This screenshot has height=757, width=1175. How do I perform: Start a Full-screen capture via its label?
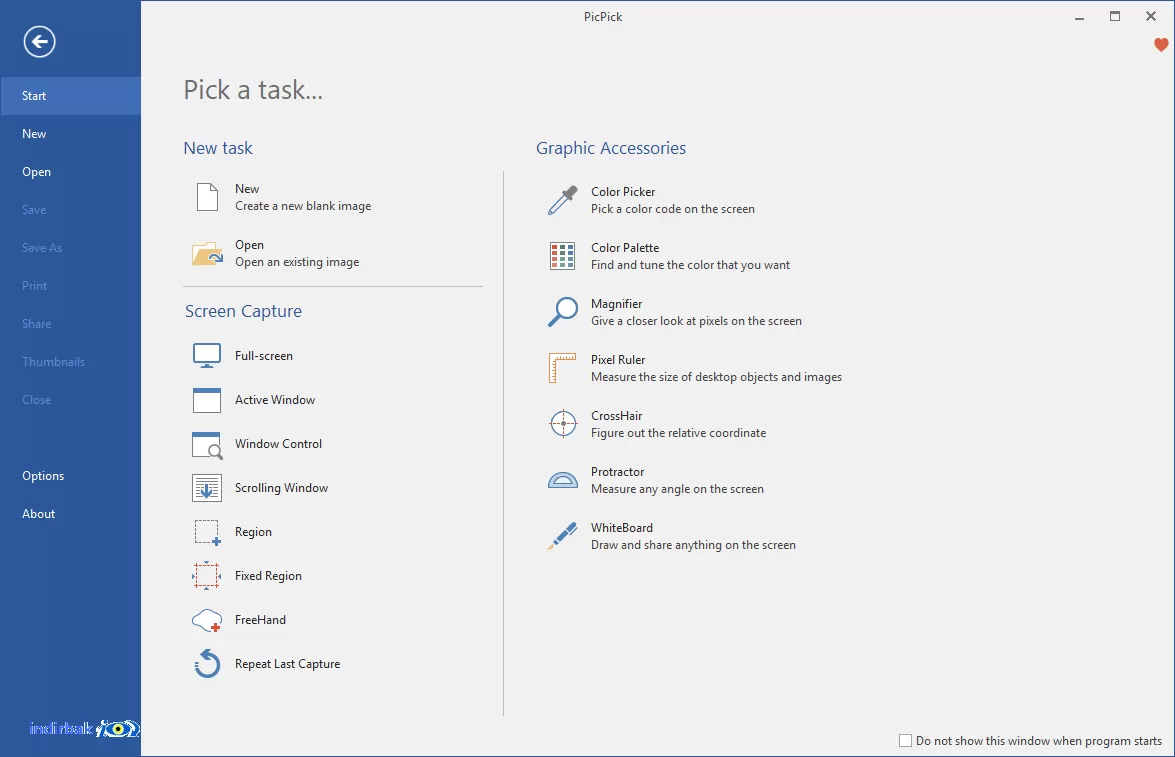click(264, 356)
